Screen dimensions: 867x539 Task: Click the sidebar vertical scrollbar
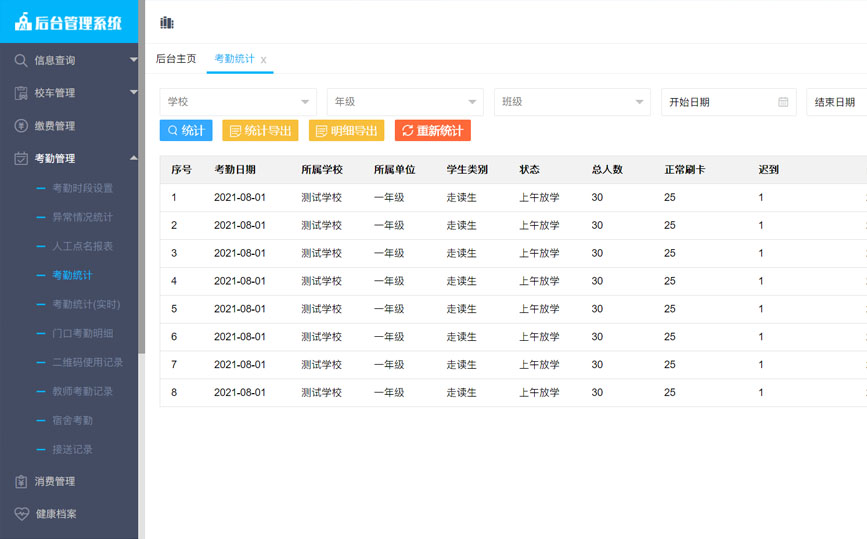click(142, 177)
